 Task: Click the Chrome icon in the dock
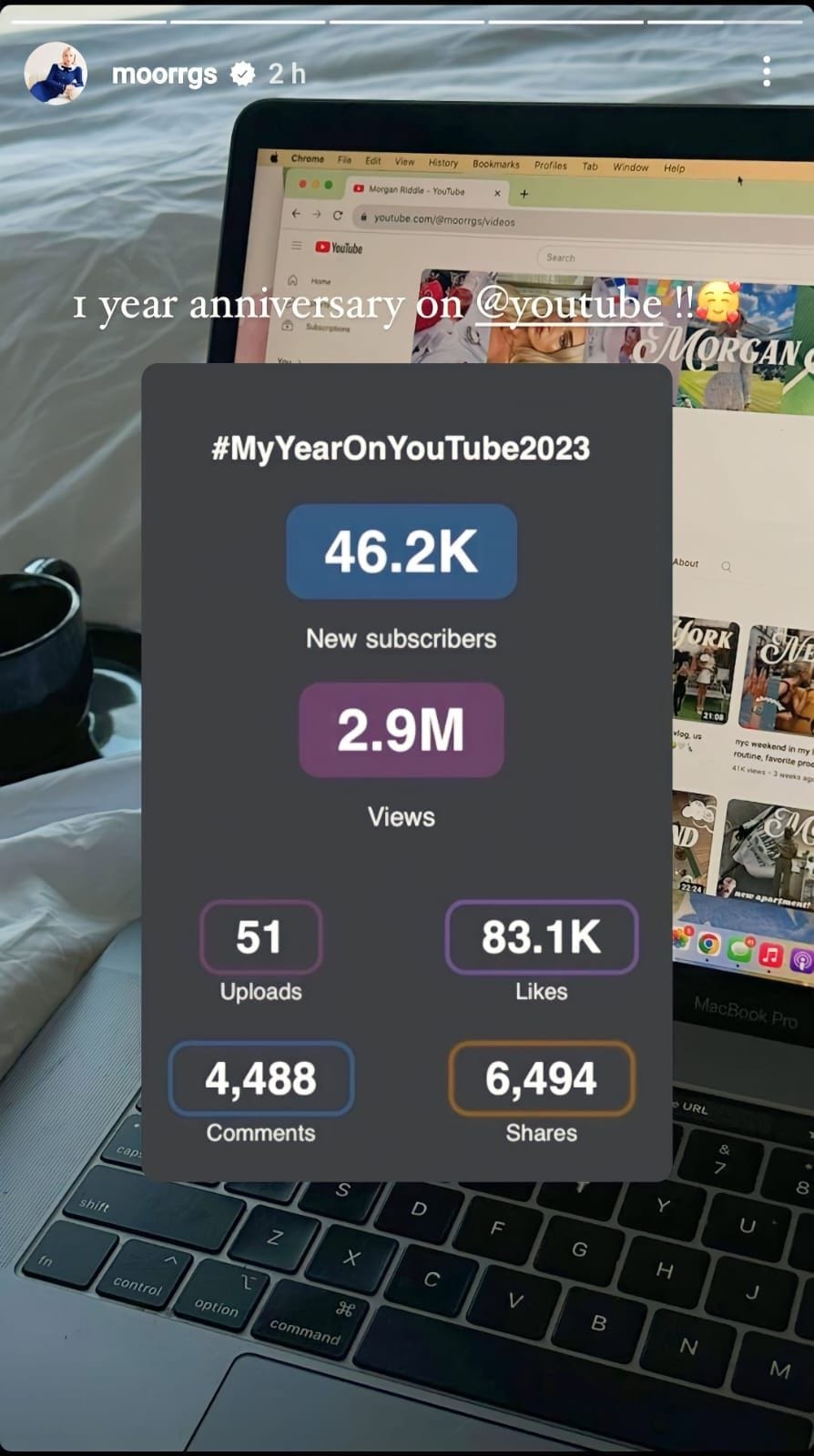click(709, 945)
